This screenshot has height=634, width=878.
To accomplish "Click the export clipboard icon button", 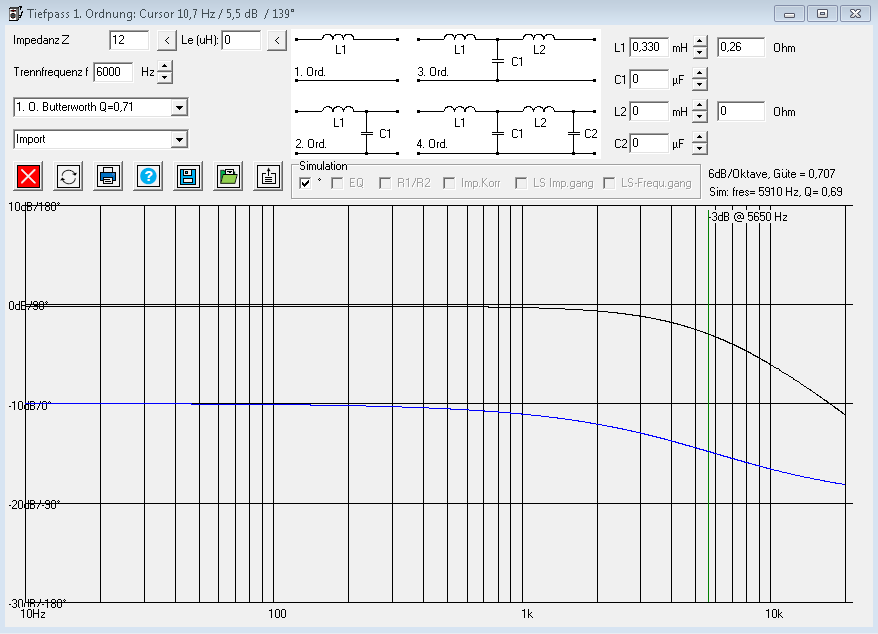I will pyautogui.click(x=268, y=177).
